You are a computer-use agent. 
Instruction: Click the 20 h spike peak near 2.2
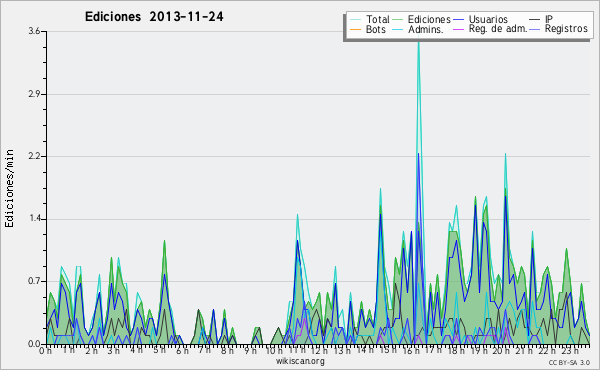505,155
